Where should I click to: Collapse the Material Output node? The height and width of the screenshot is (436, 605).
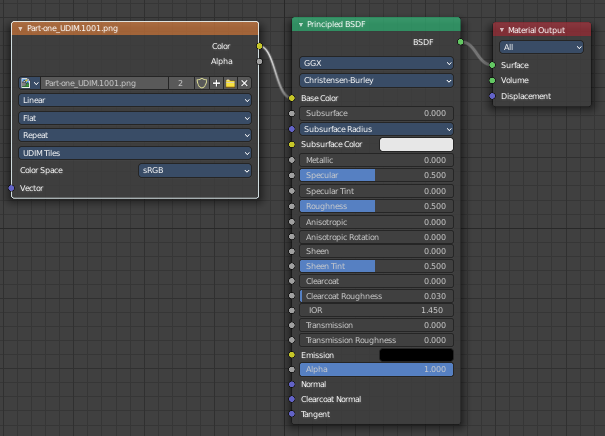[502, 30]
